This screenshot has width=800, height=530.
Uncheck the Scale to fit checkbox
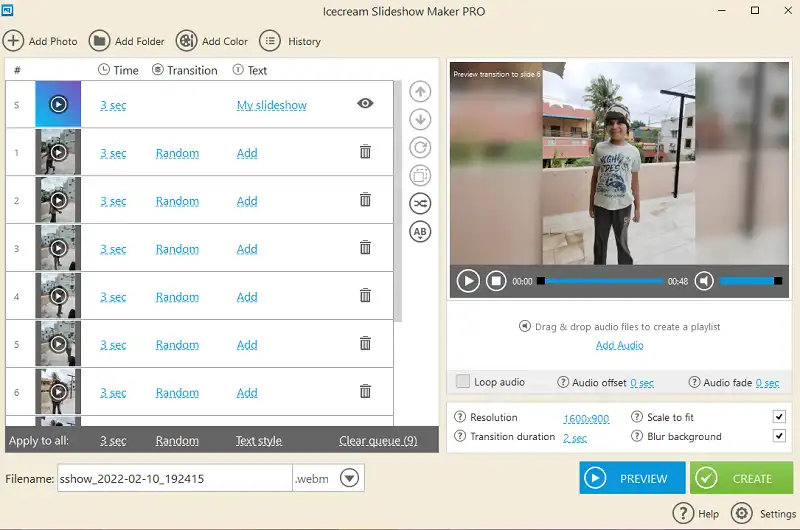(x=779, y=417)
